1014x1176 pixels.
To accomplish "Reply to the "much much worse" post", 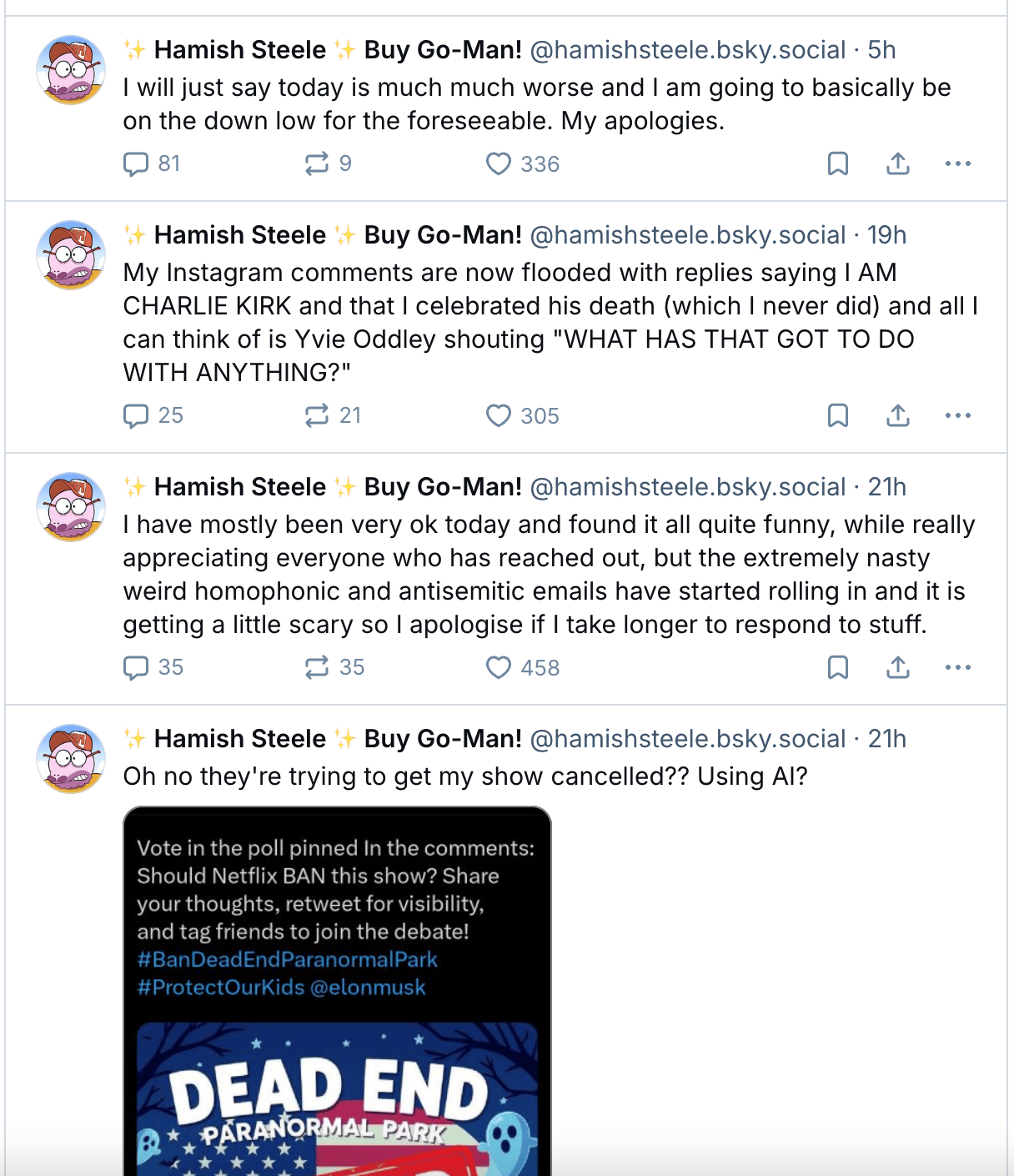I will [136, 163].
